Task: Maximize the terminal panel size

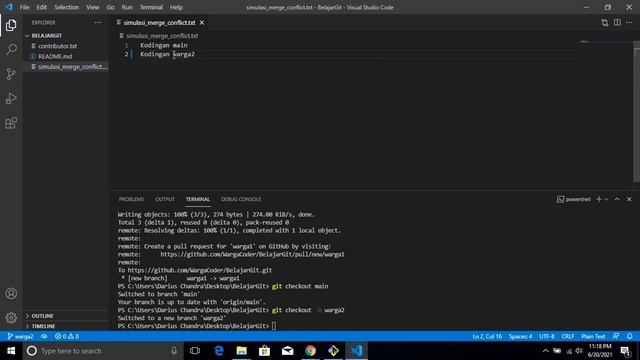Action: pos(617,199)
